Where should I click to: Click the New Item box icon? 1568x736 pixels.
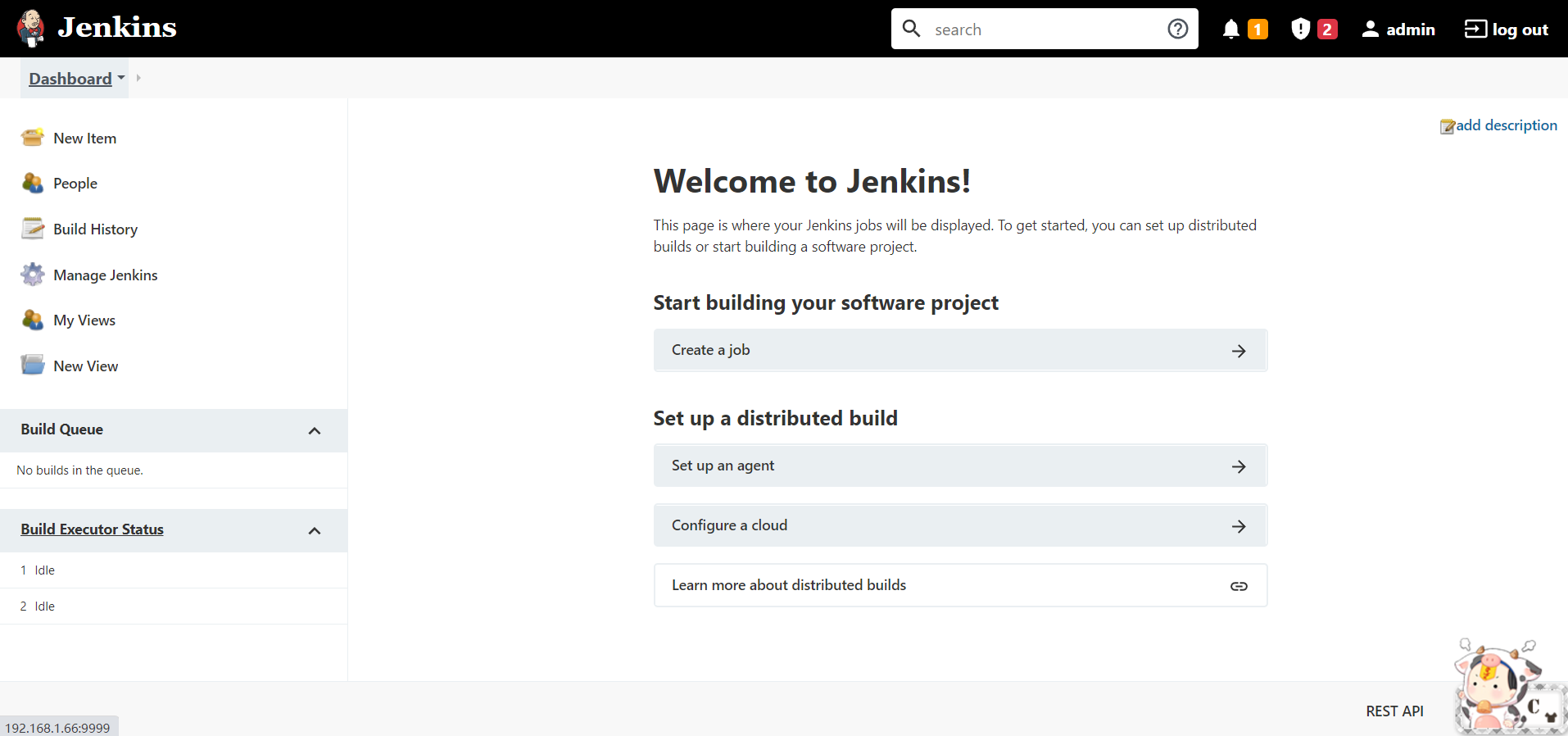pyautogui.click(x=33, y=138)
